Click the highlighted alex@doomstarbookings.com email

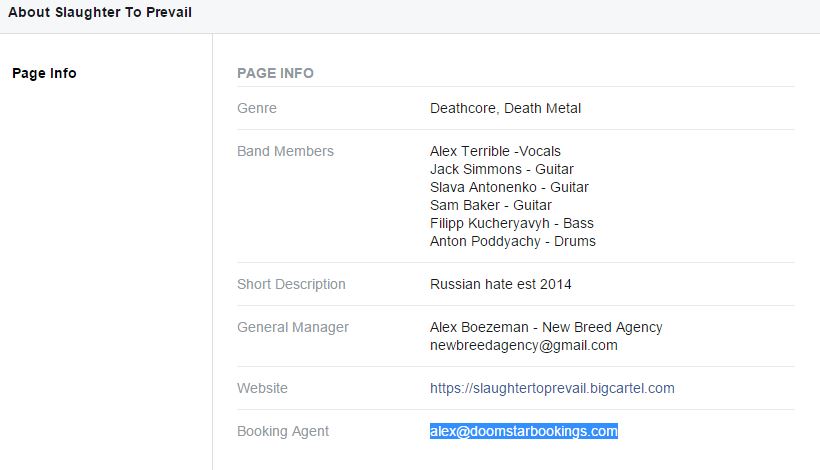click(524, 431)
